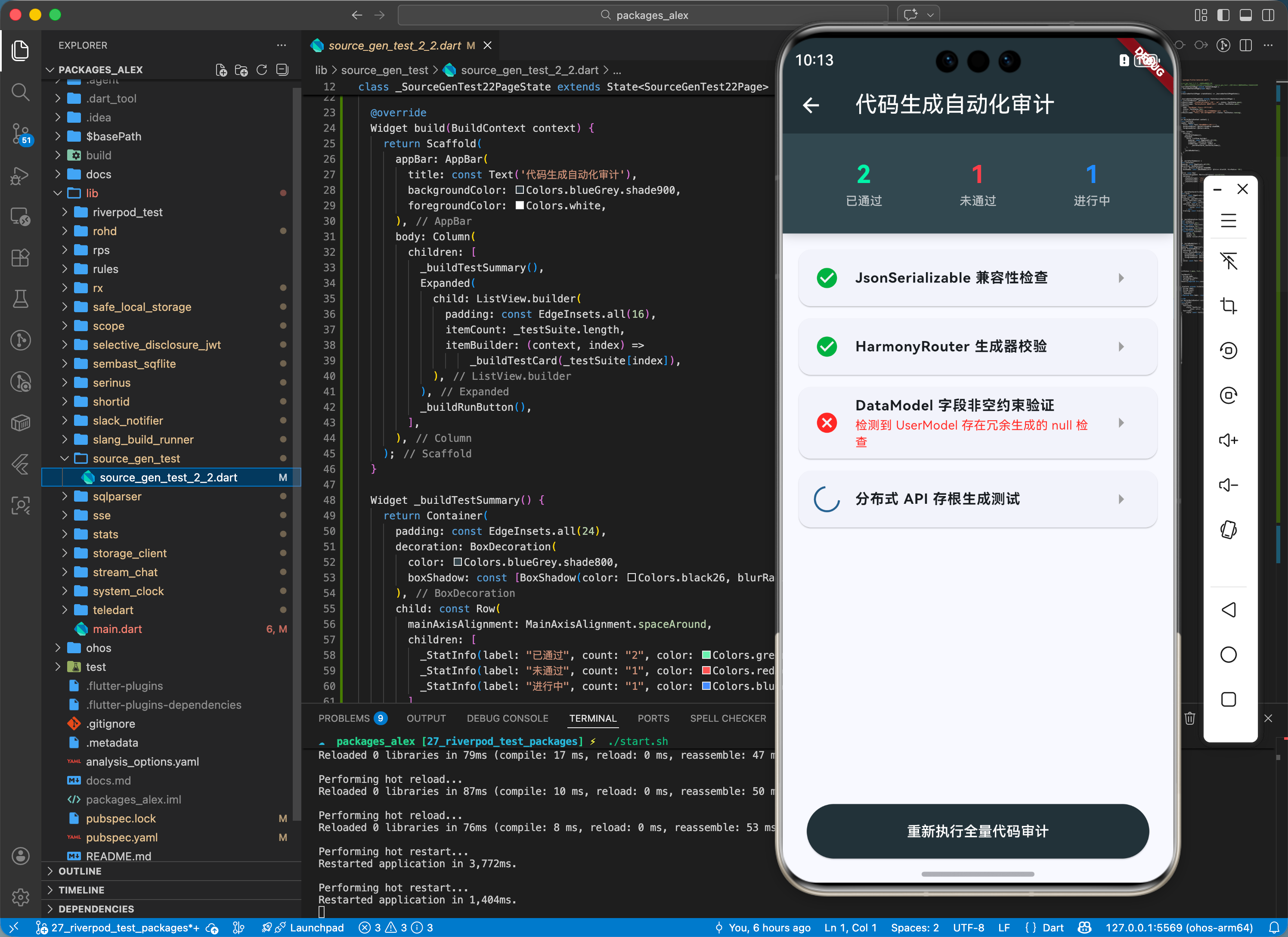This screenshot has width=1288, height=937.
Task: Expand the riverpod_test folder
Action: click(x=127, y=212)
